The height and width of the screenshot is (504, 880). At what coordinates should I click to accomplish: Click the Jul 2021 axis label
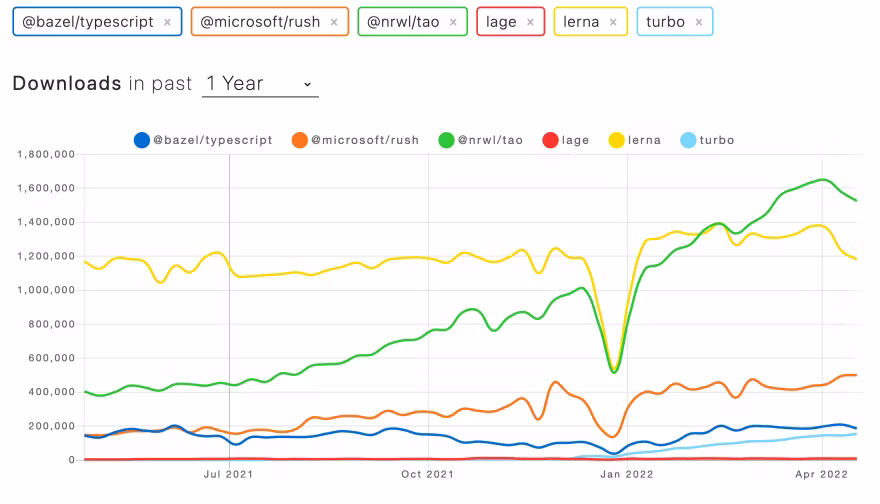coord(229,477)
